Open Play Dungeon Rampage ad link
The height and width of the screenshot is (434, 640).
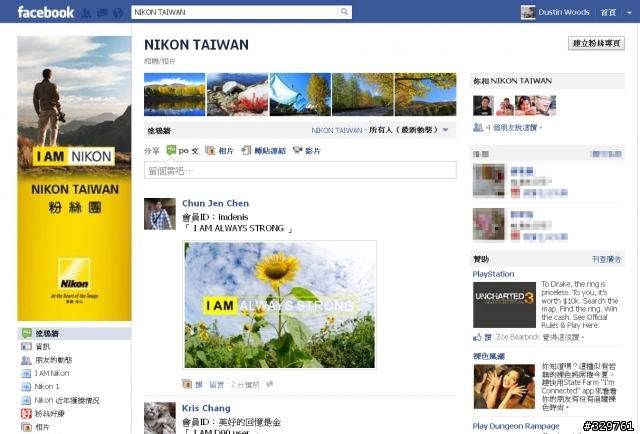click(516, 426)
